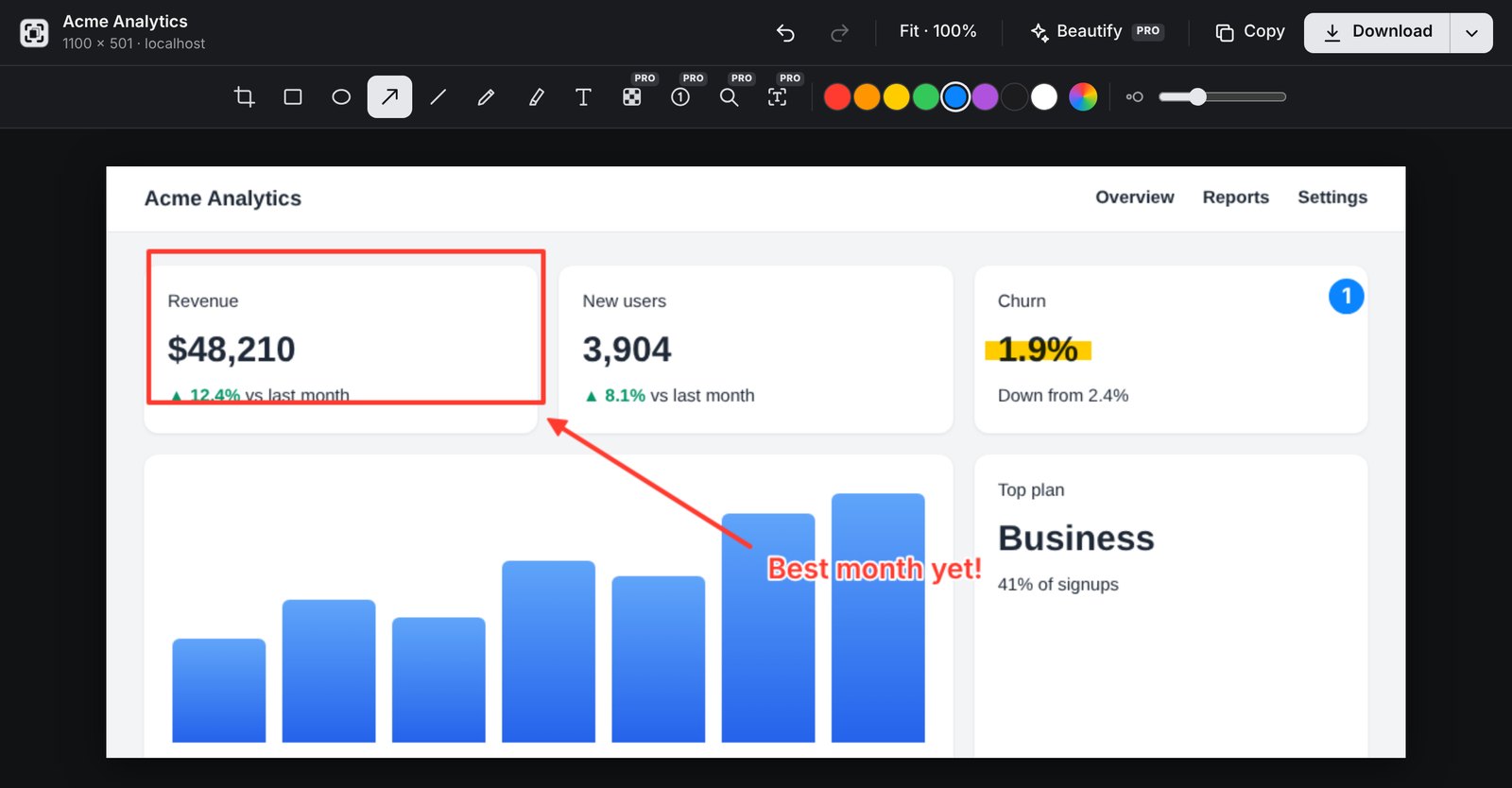Redo the annotation

pos(839,33)
